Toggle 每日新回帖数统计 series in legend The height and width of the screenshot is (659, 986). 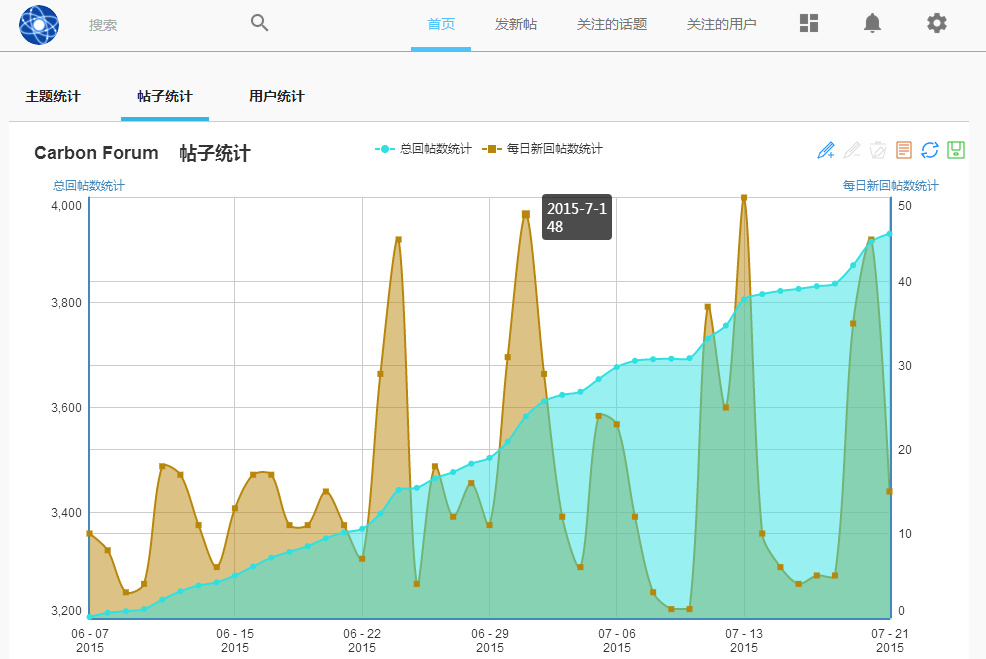click(x=542, y=149)
